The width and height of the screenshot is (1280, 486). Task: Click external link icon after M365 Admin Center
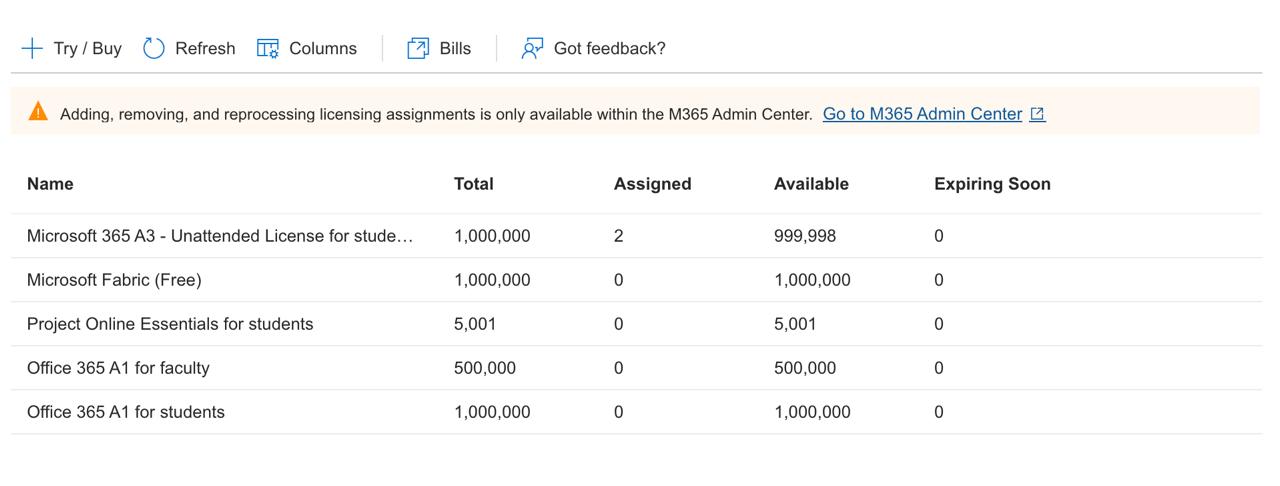(x=1038, y=114)
